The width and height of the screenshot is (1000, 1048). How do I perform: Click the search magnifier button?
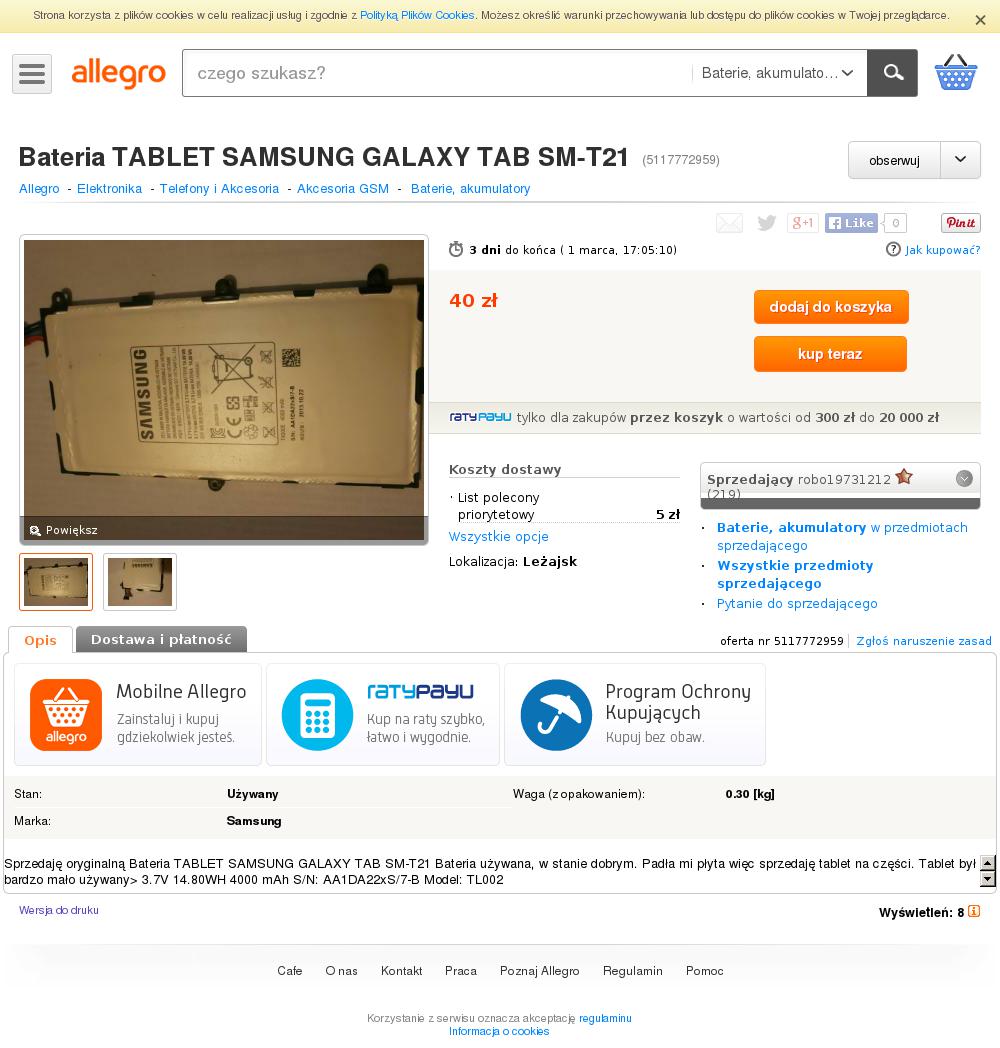click(892, 73)
